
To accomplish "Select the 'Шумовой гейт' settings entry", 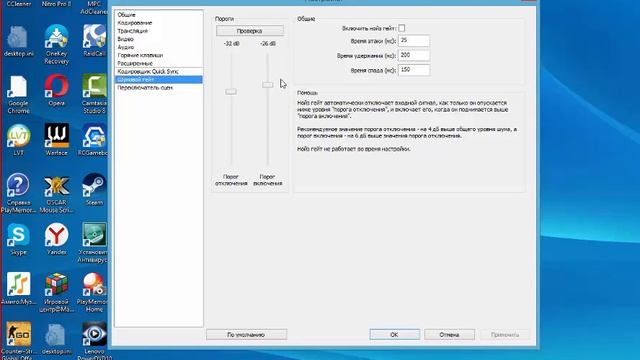I will pyautogui.click(x=158, y=80).
